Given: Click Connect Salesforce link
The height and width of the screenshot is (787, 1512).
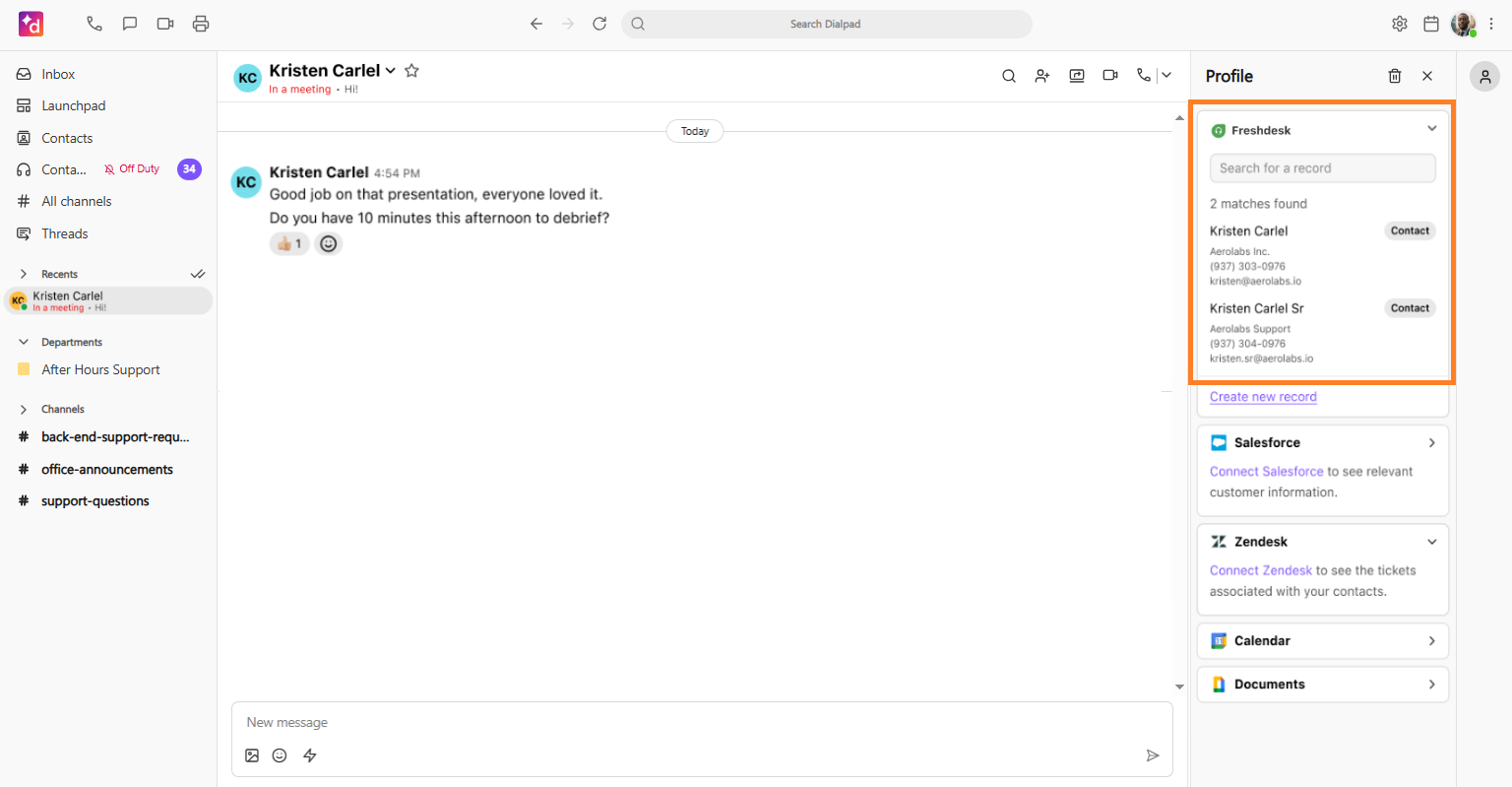Looking at the screenshot, I should (x=1267, y=472).
